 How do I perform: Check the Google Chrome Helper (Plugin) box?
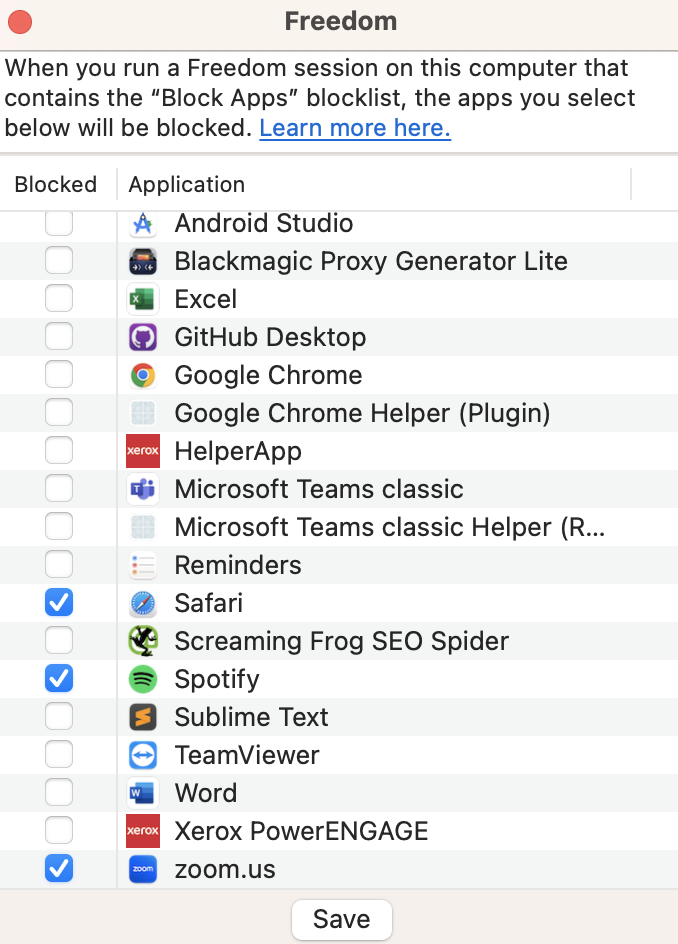pyautogui.click(x=59, y=413)
